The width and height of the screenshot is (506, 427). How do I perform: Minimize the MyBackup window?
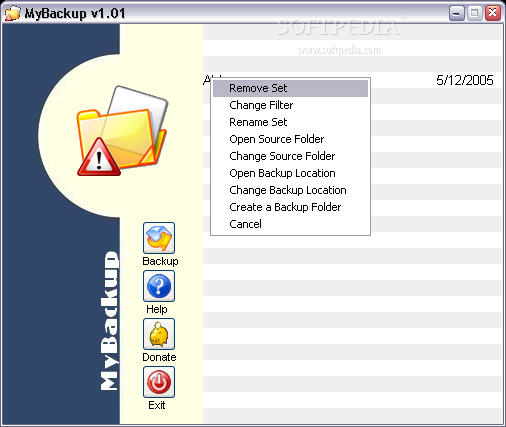pyautogui.click(x=457, y=13)
